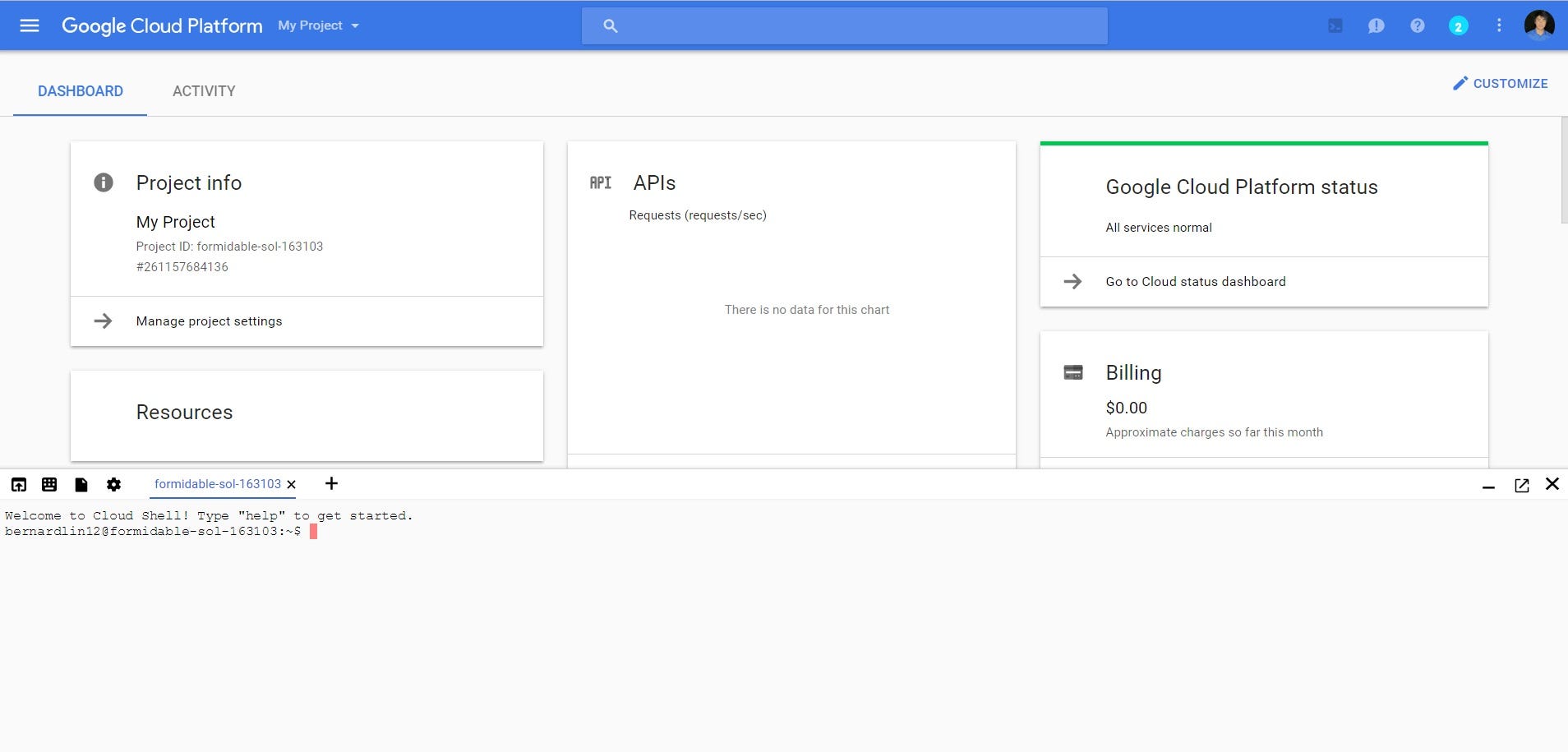Click project number #261157684136
Screen dimensions: 1568x752
pyautogui.click(x=182, y=267)
